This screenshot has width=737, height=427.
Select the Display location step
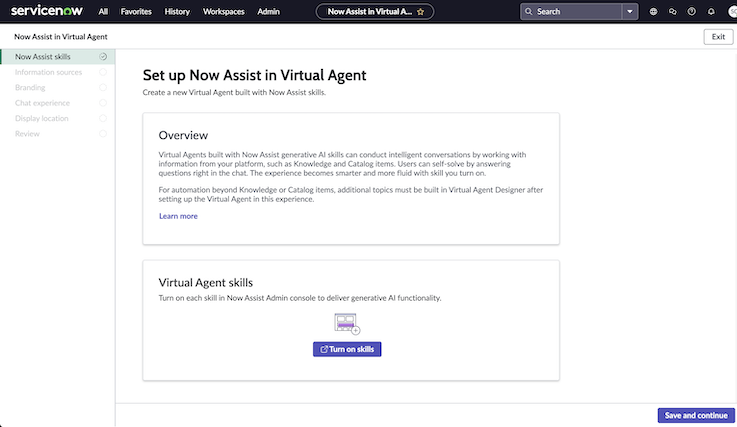(57, 119)
